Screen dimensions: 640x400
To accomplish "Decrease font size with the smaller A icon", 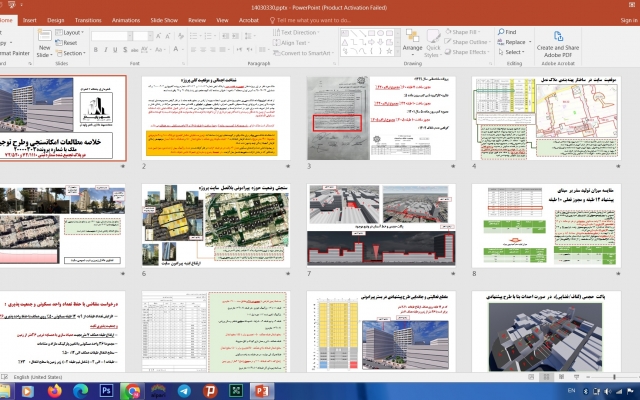I will click(x=168, y=36).
